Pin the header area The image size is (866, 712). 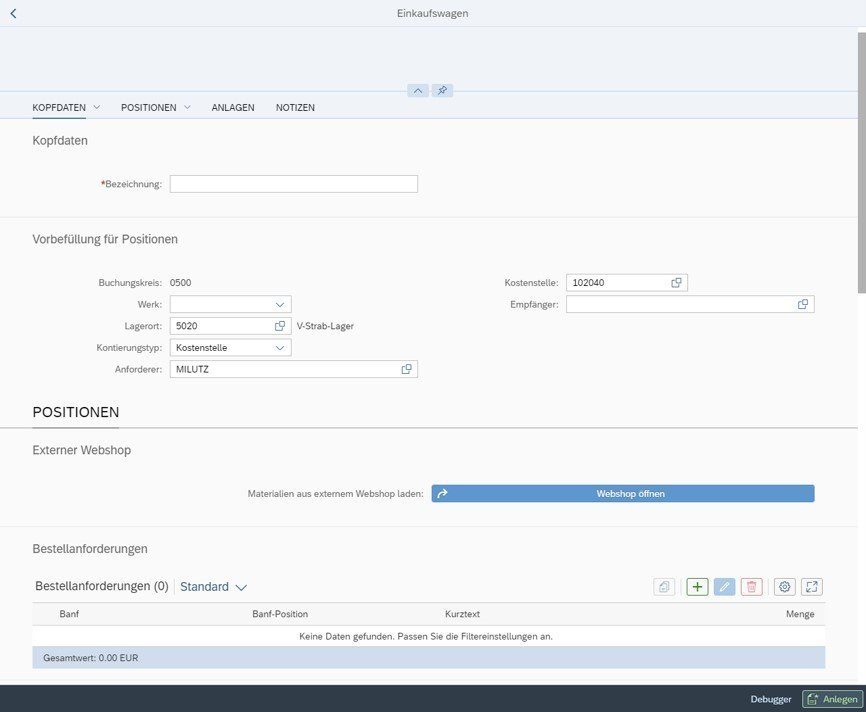[441, 90]
